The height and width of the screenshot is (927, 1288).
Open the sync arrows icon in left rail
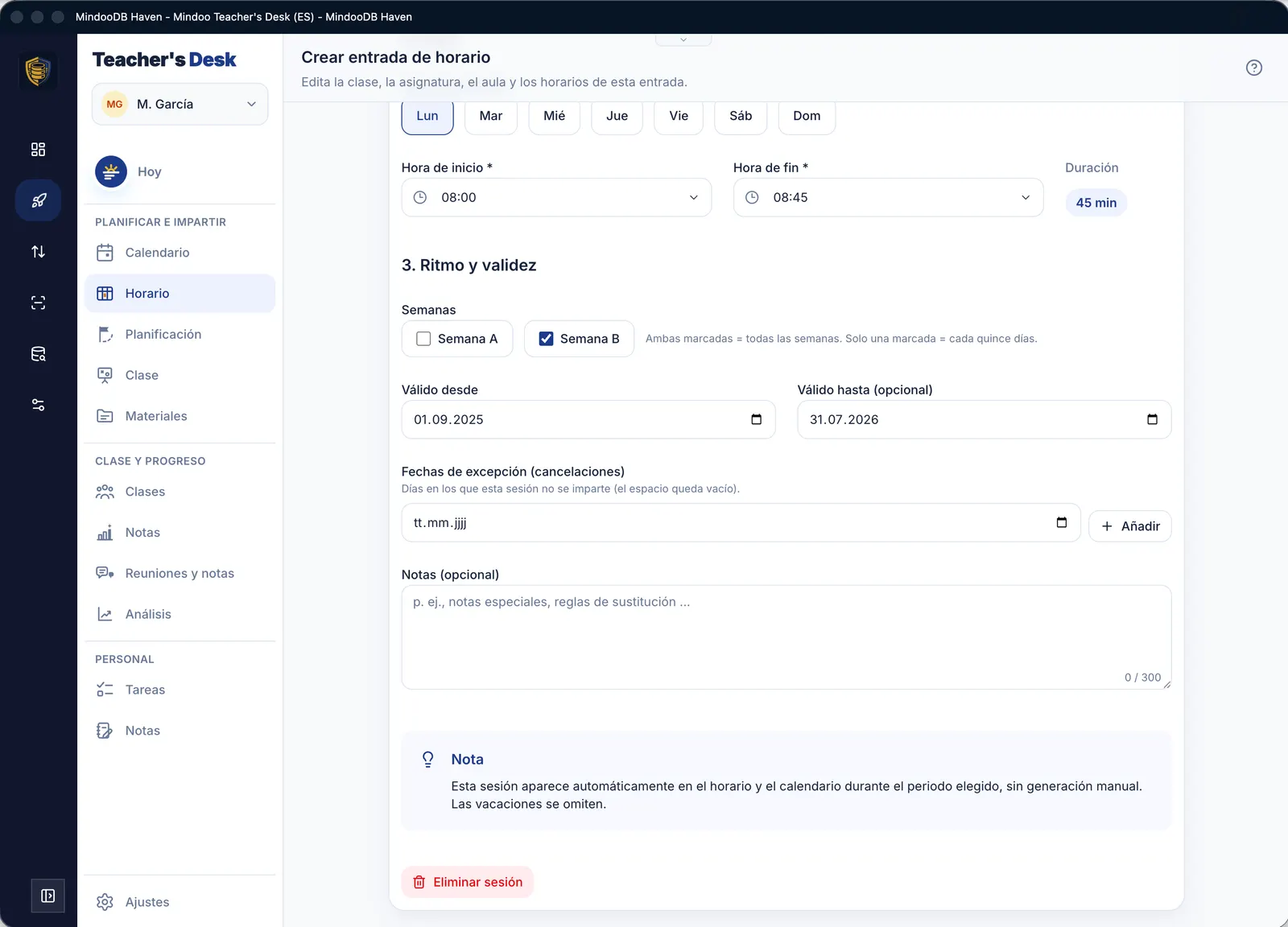(38, 252)
